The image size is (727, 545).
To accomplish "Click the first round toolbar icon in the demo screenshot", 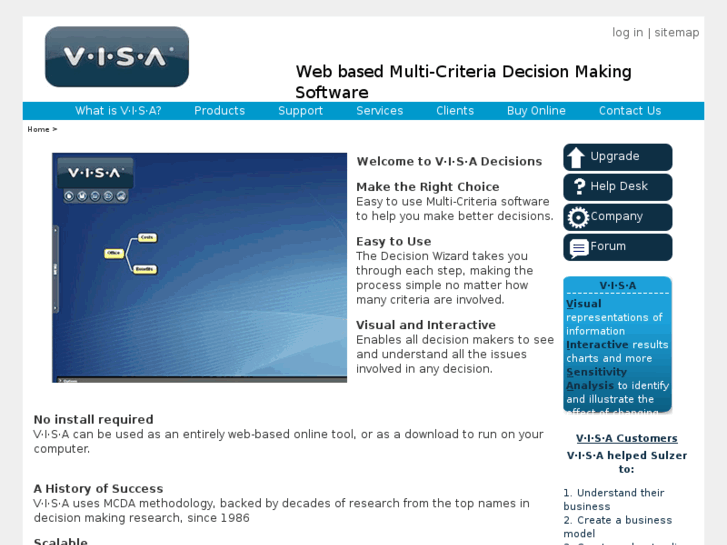I will point(69,196).
